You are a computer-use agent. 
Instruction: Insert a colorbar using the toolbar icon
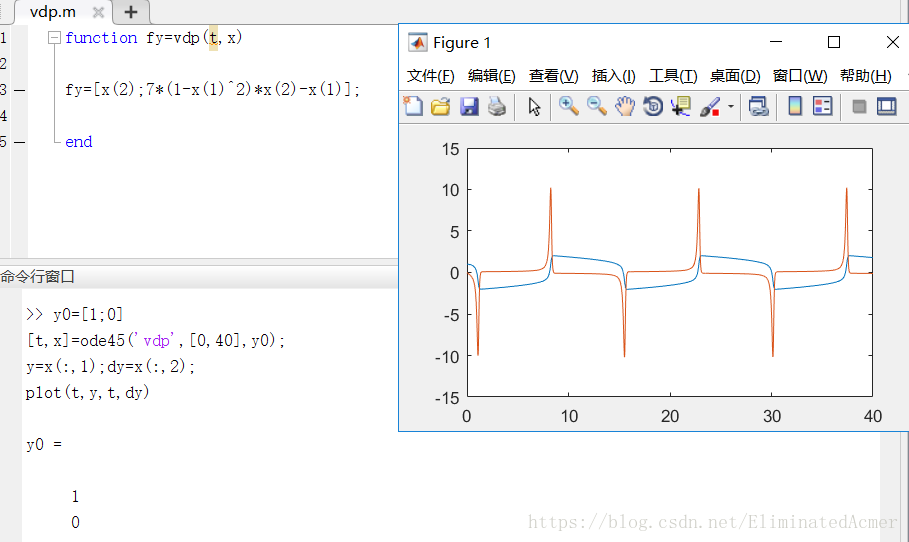click(x=795, y=106)
